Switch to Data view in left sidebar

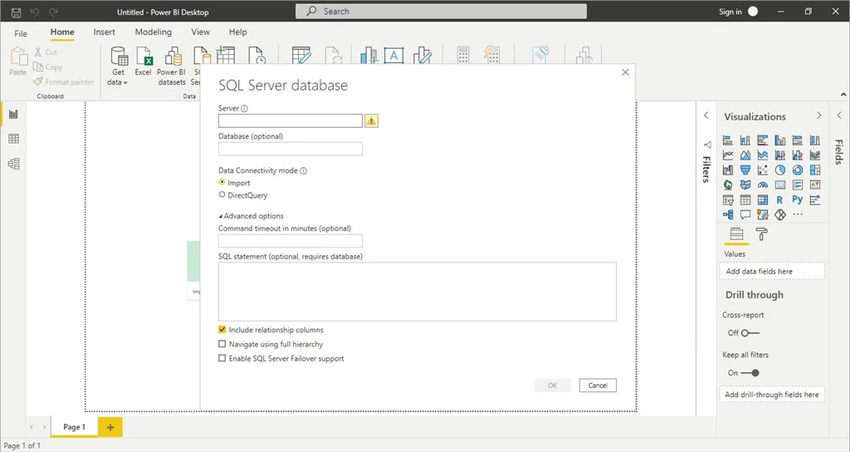pyautogui.click(x=14, y=139)
